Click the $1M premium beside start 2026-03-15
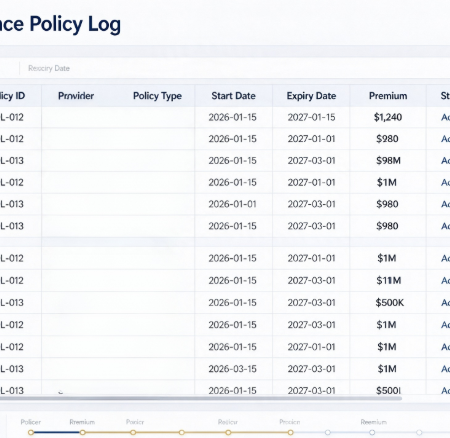The width and height of the screenshot is (450, 438). [x=387, y=369]
